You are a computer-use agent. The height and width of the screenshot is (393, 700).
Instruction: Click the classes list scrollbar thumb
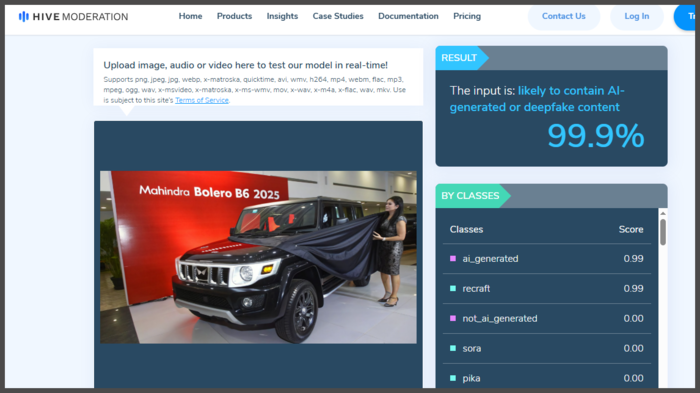coord(663,231)
